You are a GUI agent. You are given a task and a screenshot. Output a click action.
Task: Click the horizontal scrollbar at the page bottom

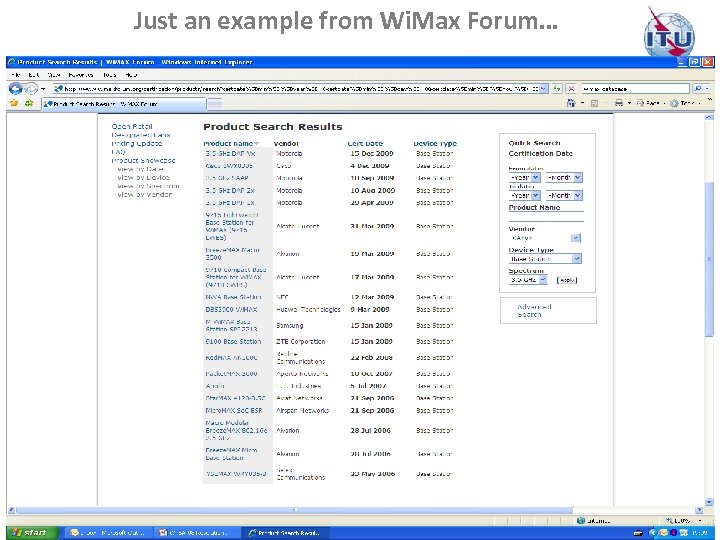pos(294,510)
